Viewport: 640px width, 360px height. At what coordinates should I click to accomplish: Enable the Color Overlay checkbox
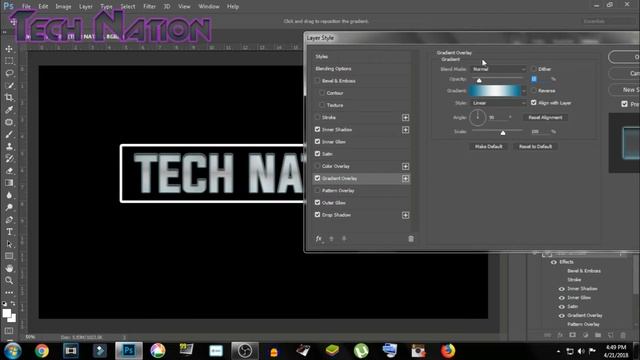(317, 166)
